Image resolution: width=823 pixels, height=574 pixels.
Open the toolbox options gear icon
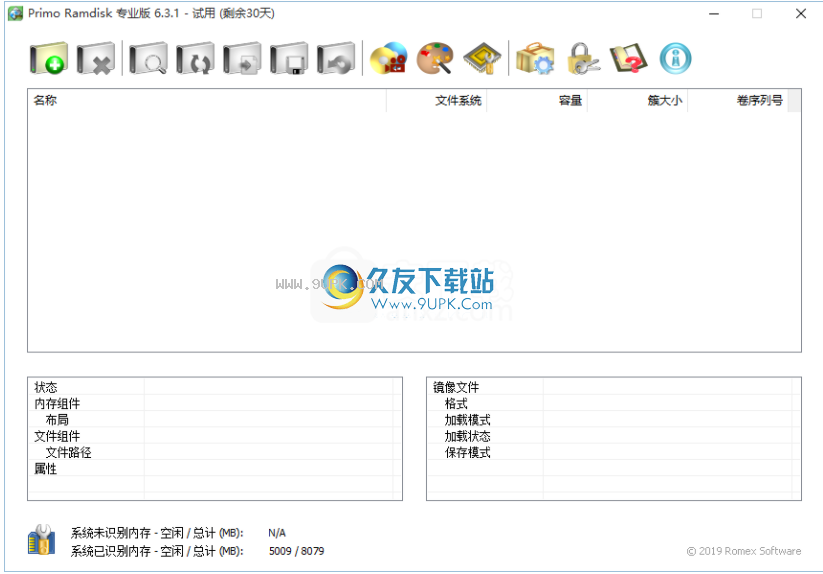pos(535,58)
